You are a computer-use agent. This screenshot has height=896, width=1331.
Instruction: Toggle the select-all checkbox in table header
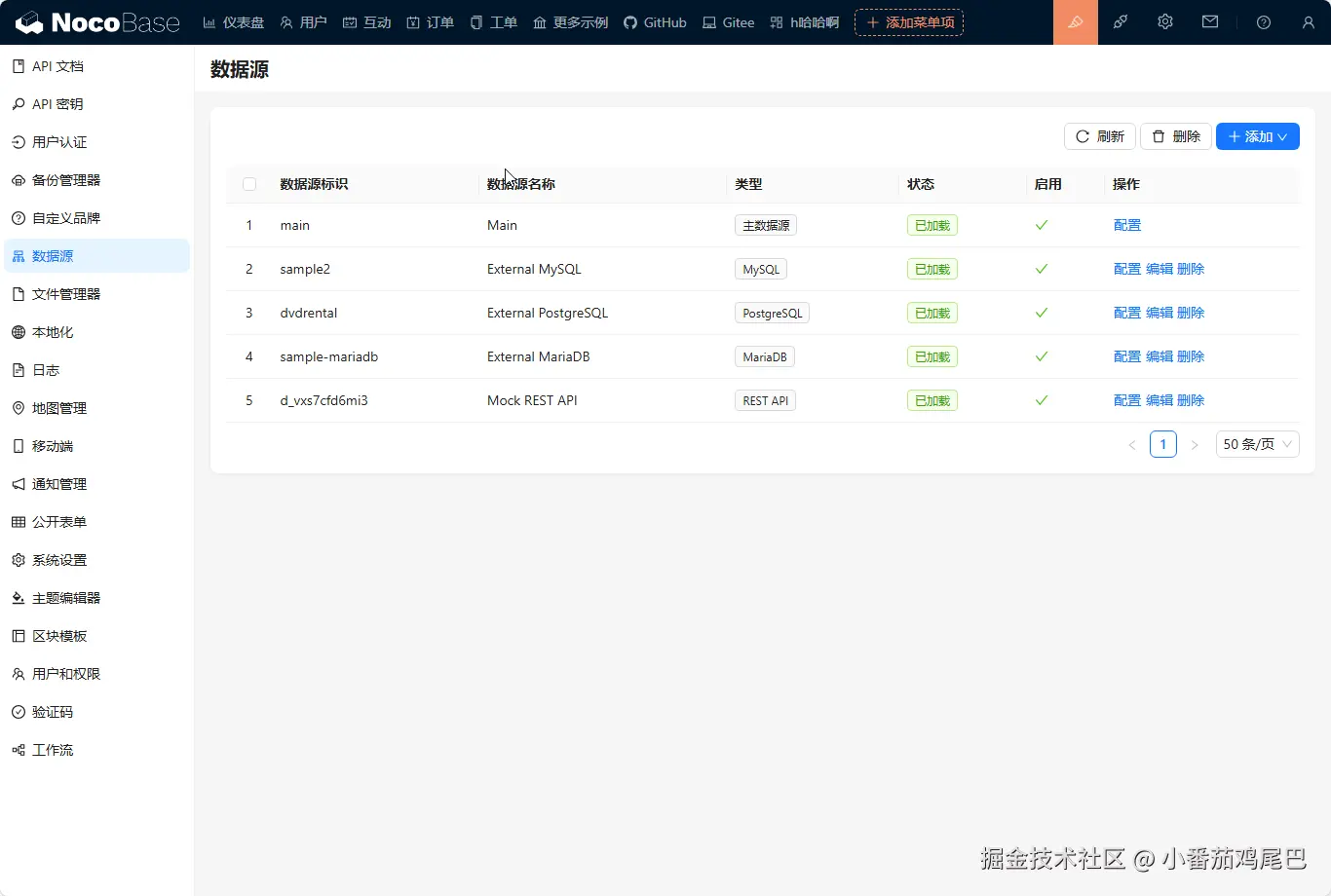[249, 184]
